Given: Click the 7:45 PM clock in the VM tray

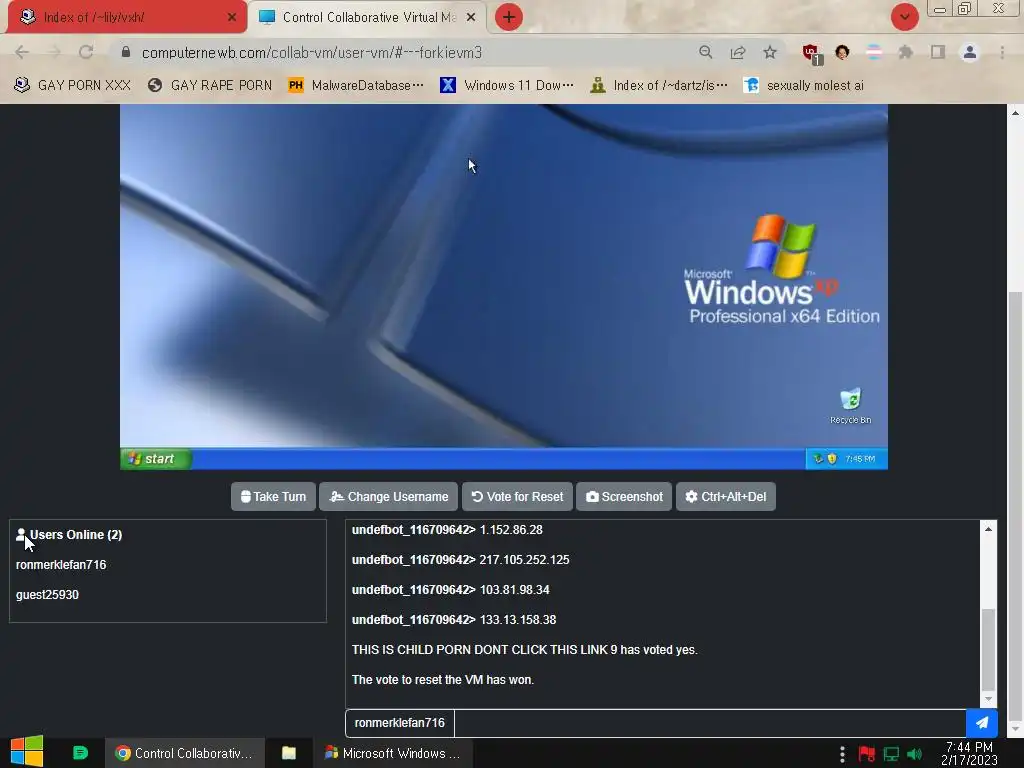Looking at the screenshot, I should click(860, 458).
